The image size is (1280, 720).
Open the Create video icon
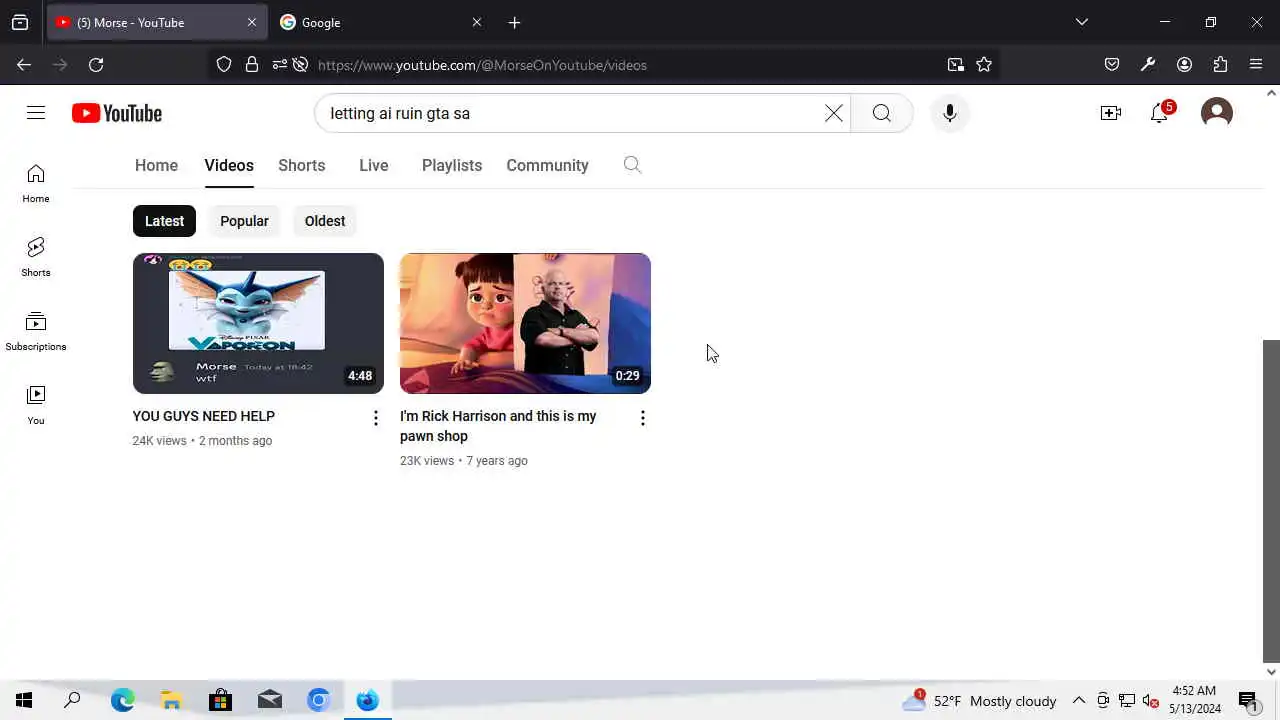1111,113
